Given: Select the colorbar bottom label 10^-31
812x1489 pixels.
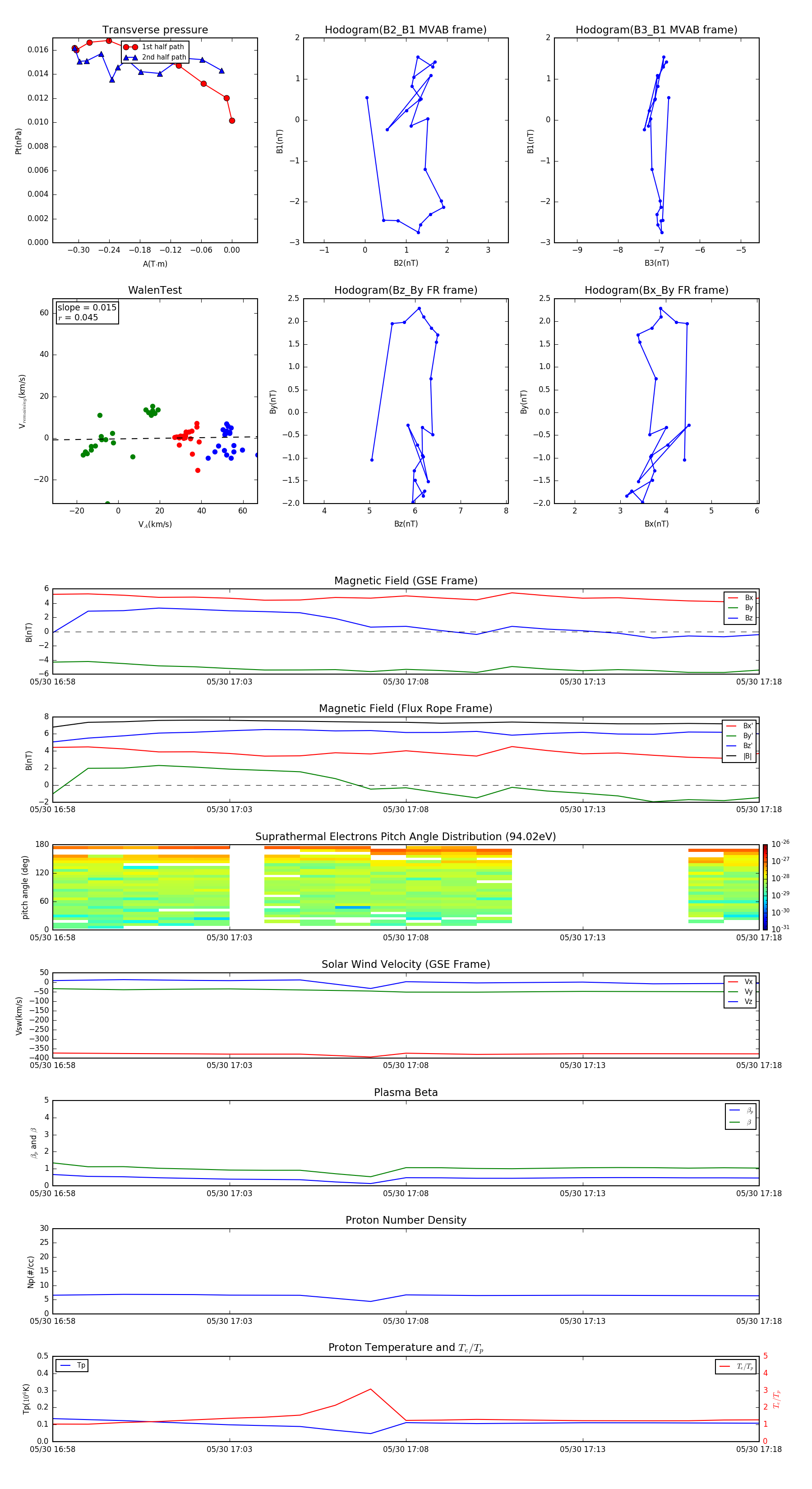Looking at the screenshot, I should point(780,929).
